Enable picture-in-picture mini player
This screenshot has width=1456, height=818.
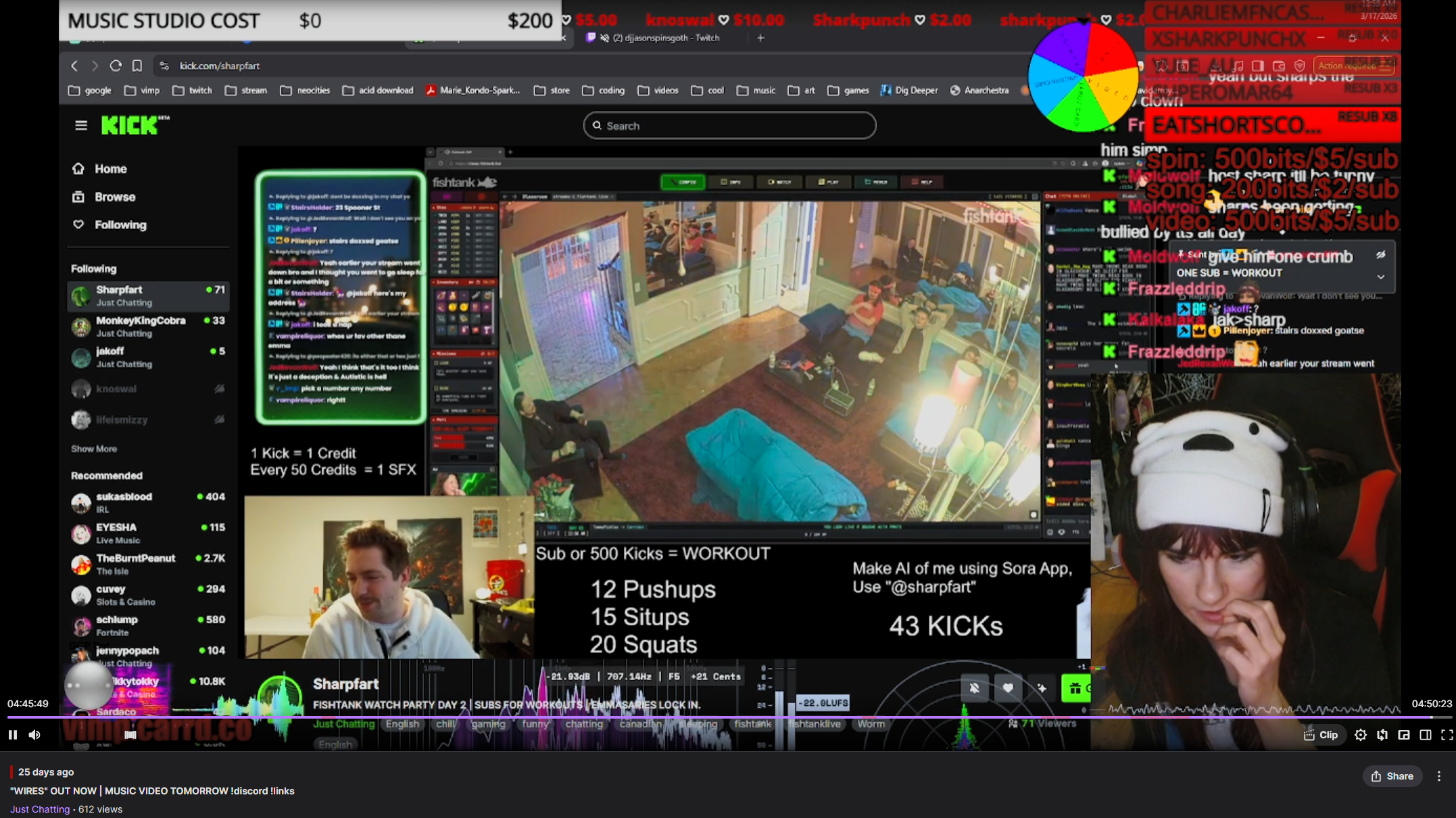click(1404, 735)
